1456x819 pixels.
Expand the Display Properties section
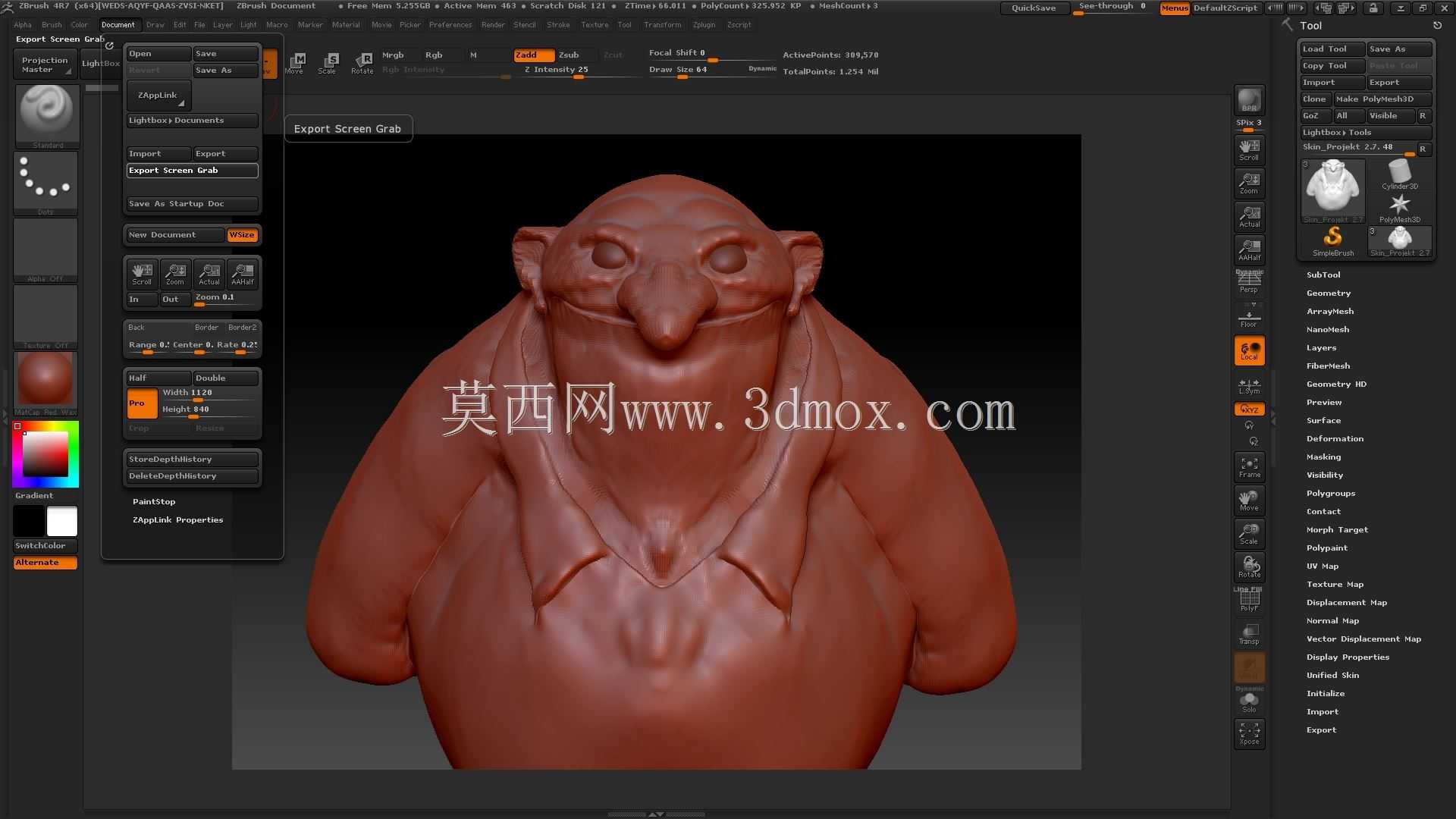pos(1348,657)
